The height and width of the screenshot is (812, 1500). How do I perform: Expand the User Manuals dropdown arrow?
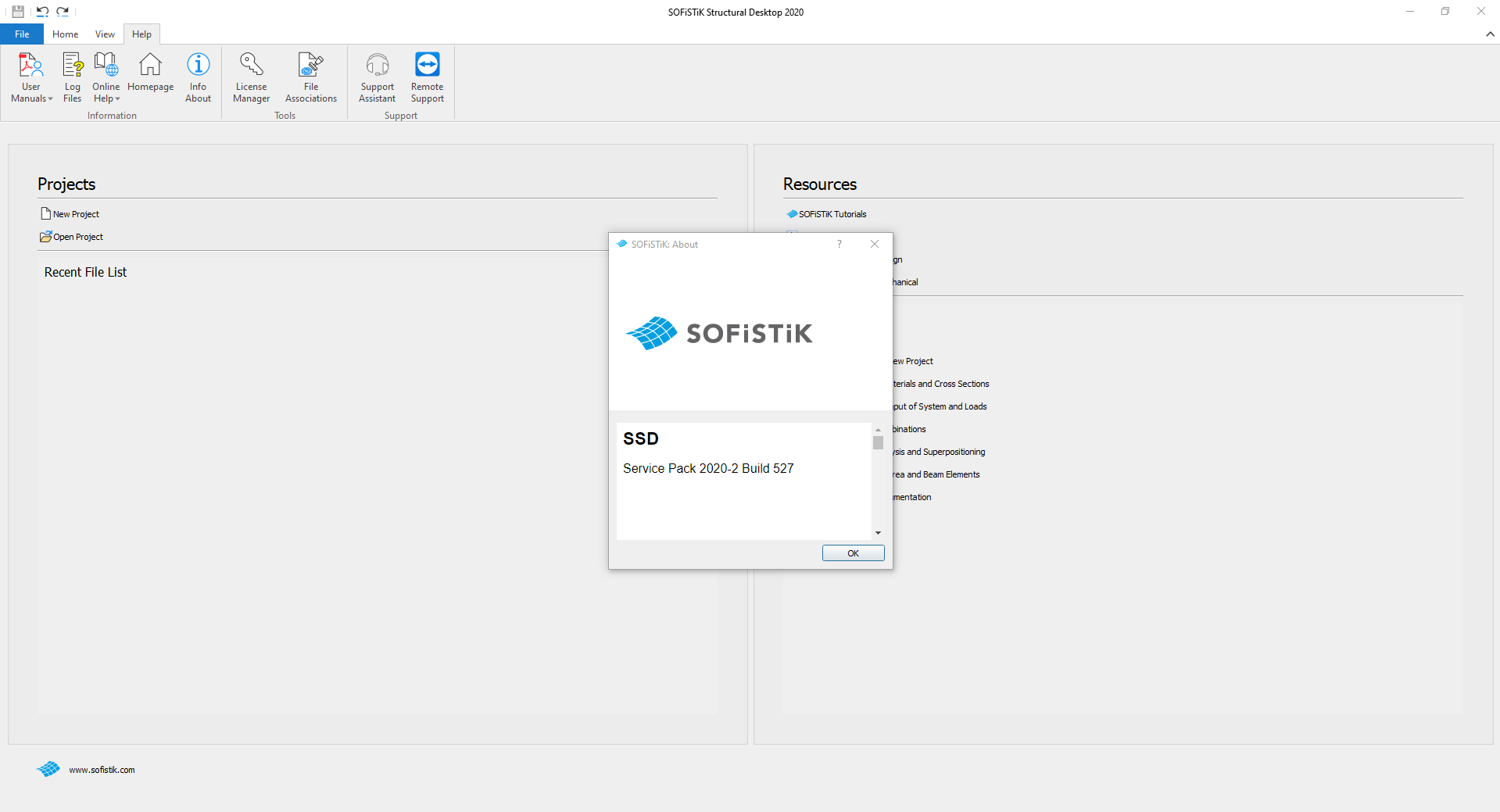tap(50, 99)
